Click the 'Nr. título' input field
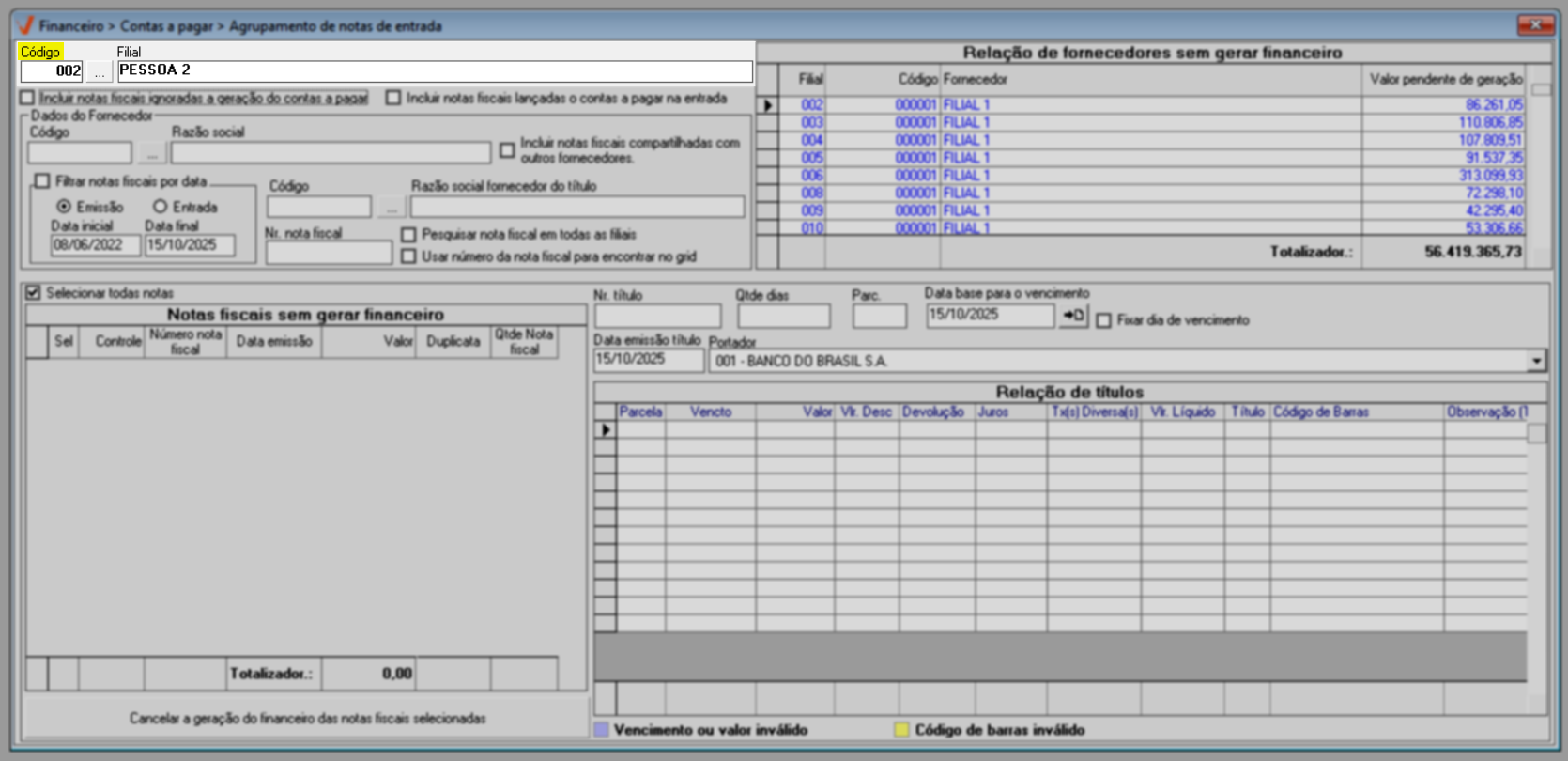 (x=657, y=317)
